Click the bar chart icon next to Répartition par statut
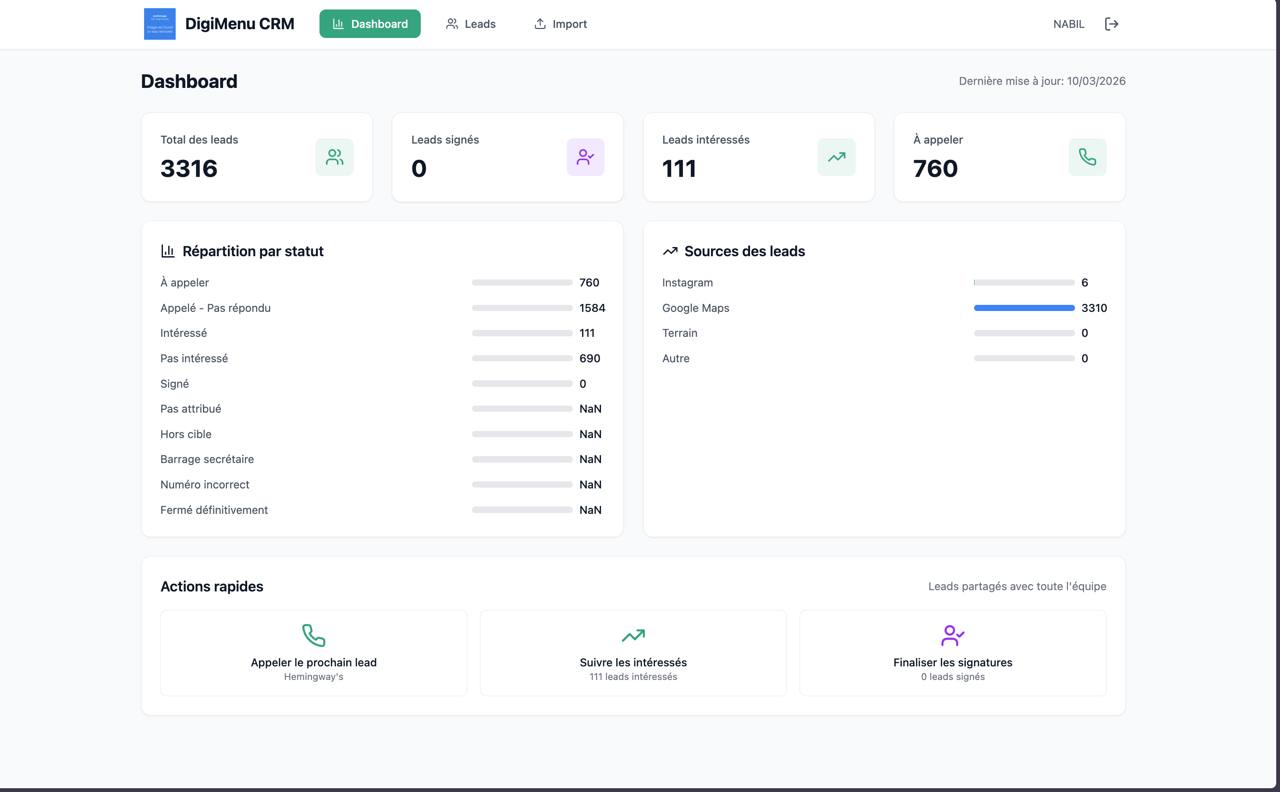This screenshot has width=1280, height=792. click(167, 251)
